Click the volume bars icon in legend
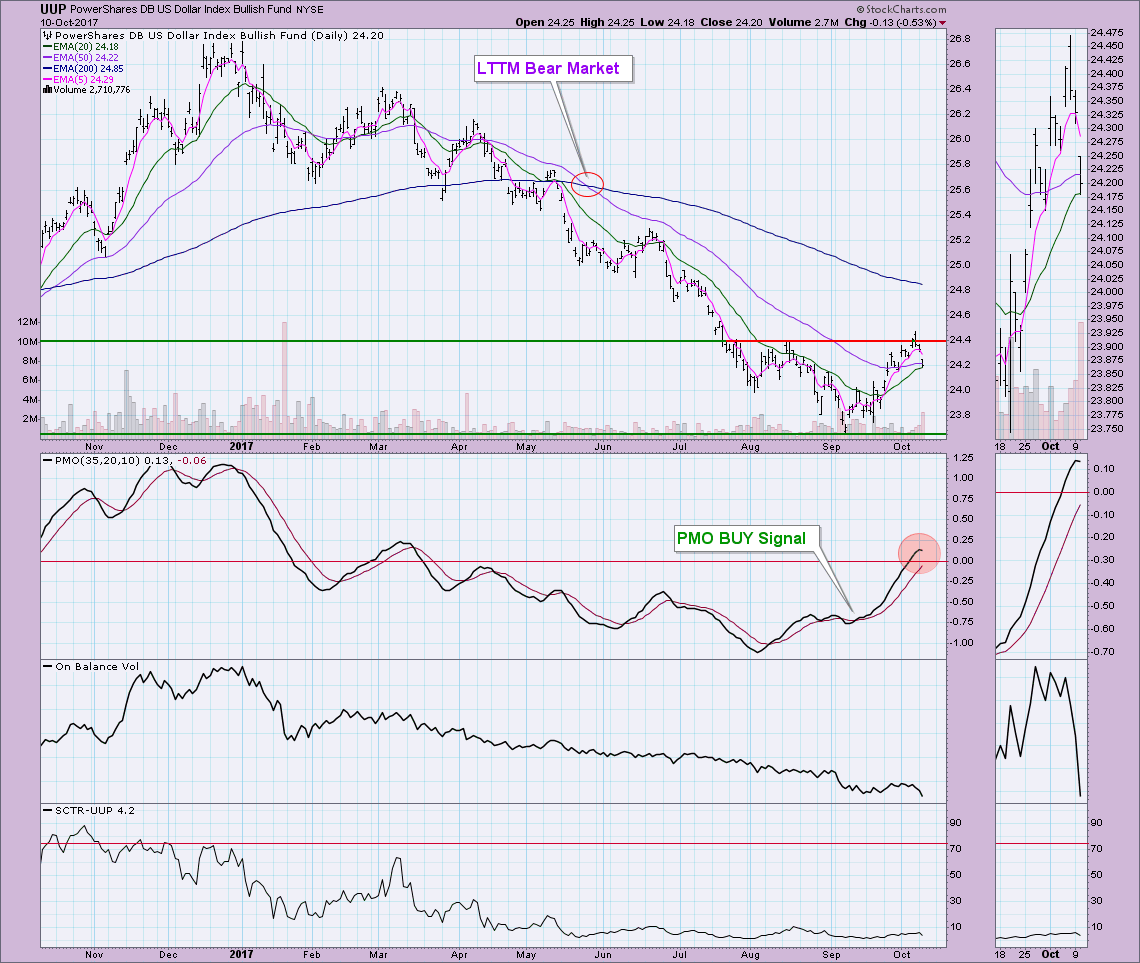This screenshot has width=1140, height=963. [x=48, y=89]
